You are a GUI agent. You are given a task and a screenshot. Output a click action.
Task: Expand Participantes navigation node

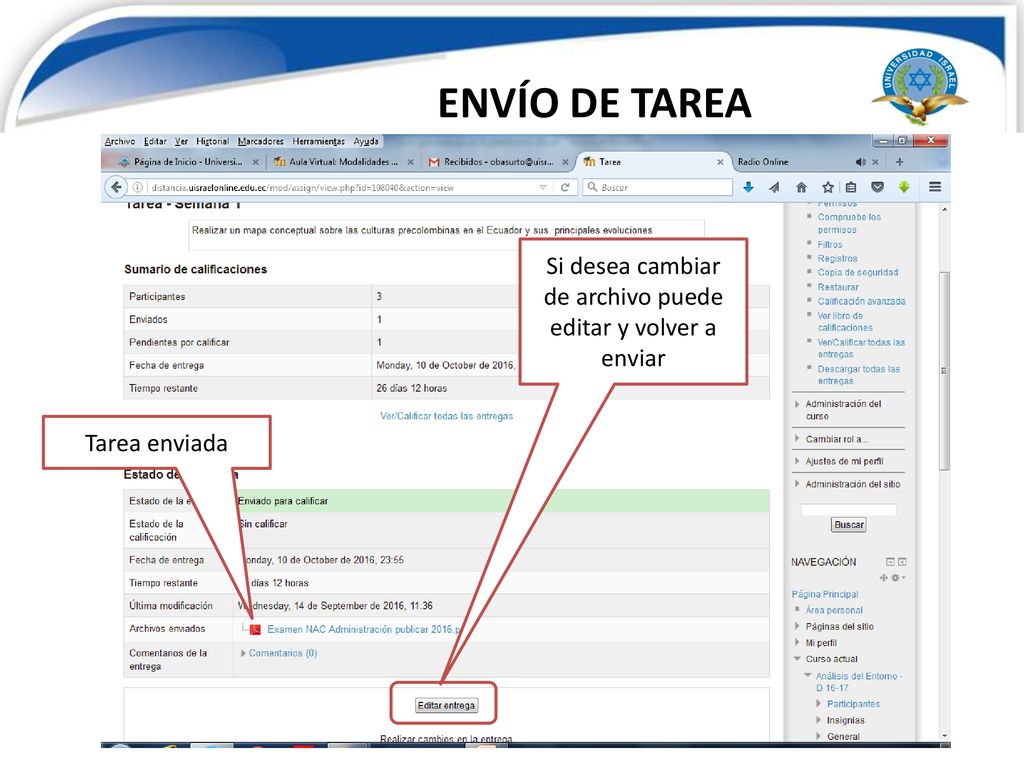[x=819, y=704]
